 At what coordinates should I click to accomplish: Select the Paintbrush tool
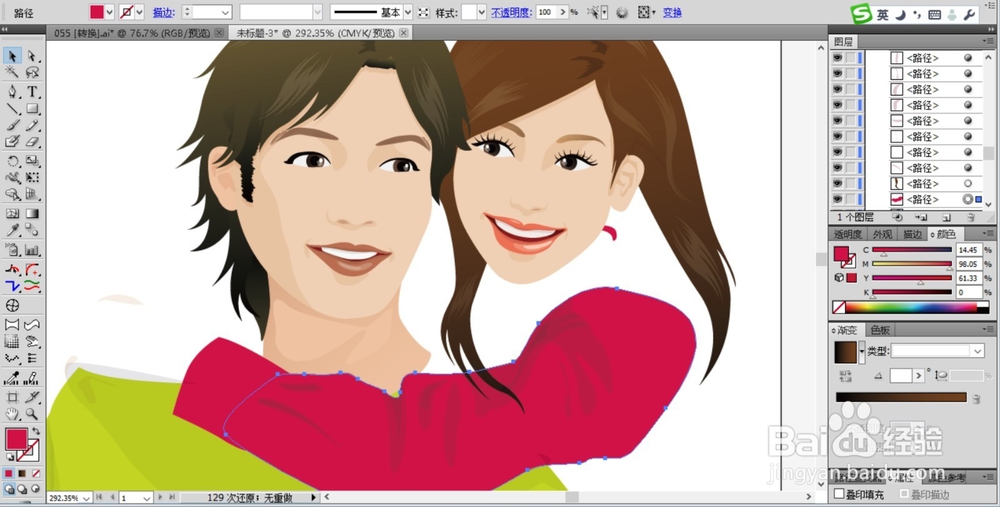(x=12, y=125)
